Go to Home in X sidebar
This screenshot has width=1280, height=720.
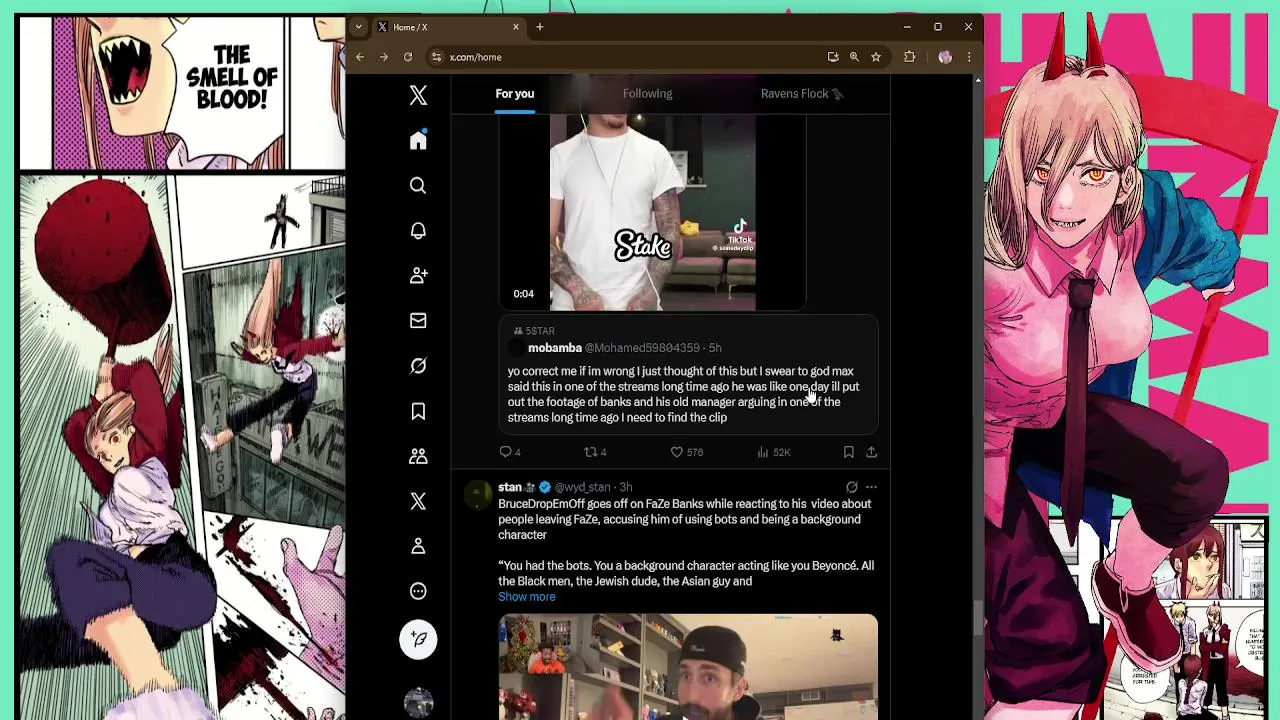tap(418, 140)
